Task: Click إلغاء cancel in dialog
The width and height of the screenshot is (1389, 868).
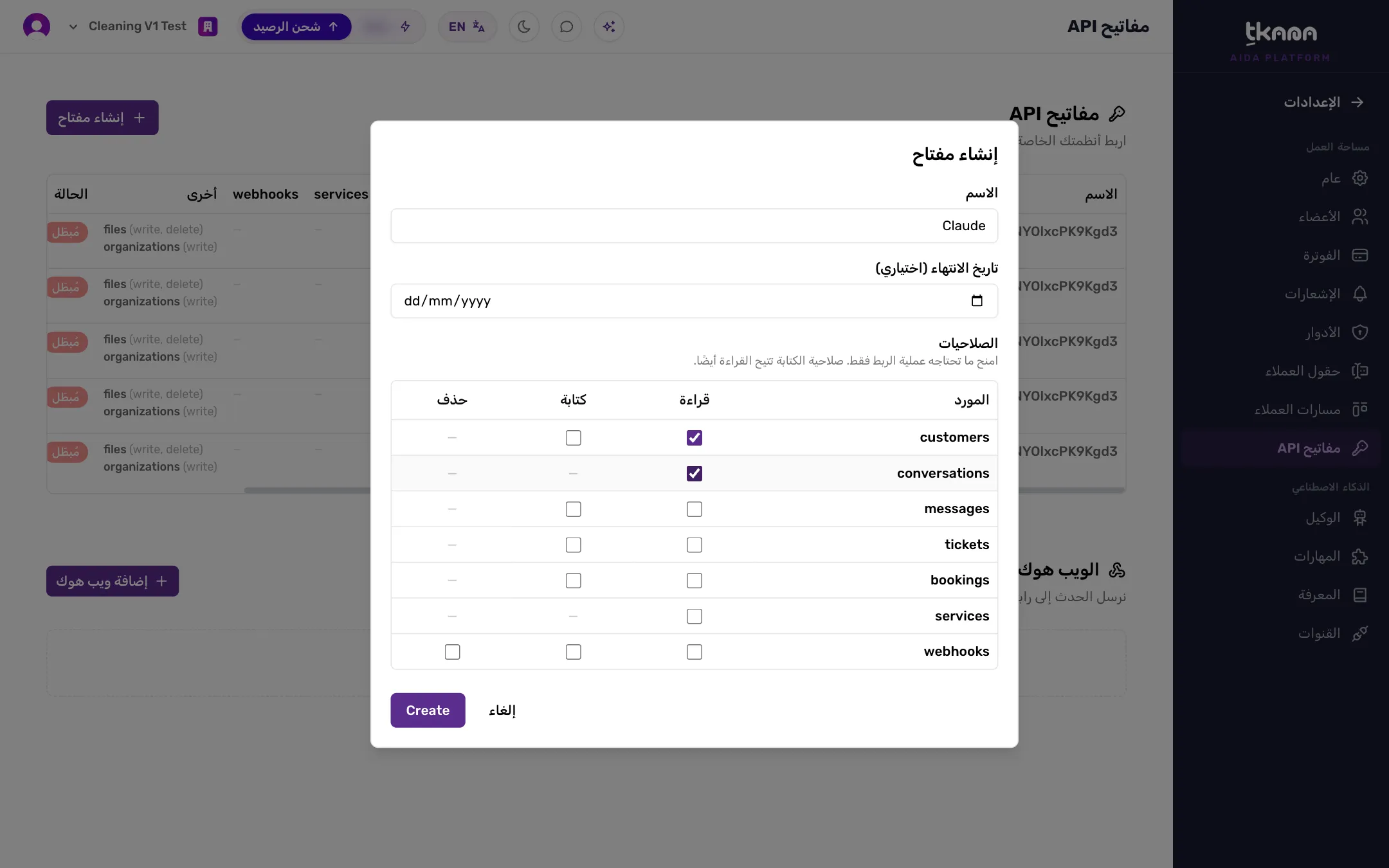Action: pos(502,710)
